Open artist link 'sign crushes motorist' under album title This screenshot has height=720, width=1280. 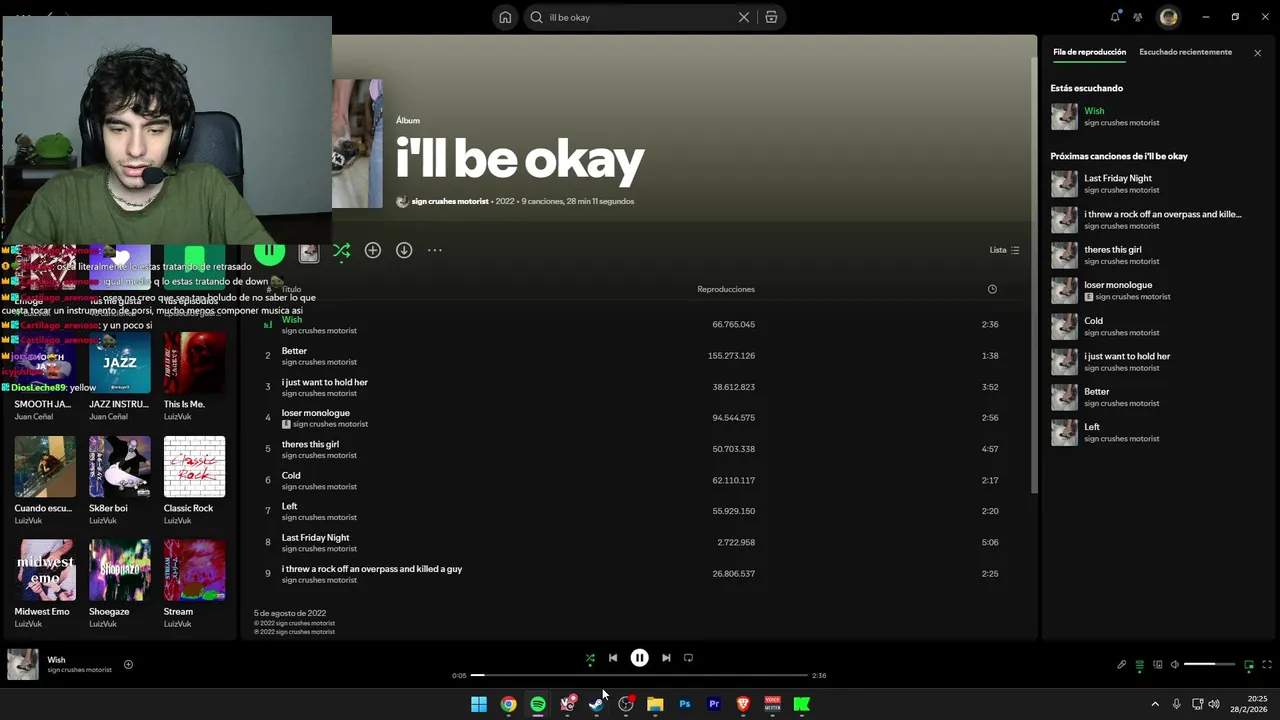point(450,201)
